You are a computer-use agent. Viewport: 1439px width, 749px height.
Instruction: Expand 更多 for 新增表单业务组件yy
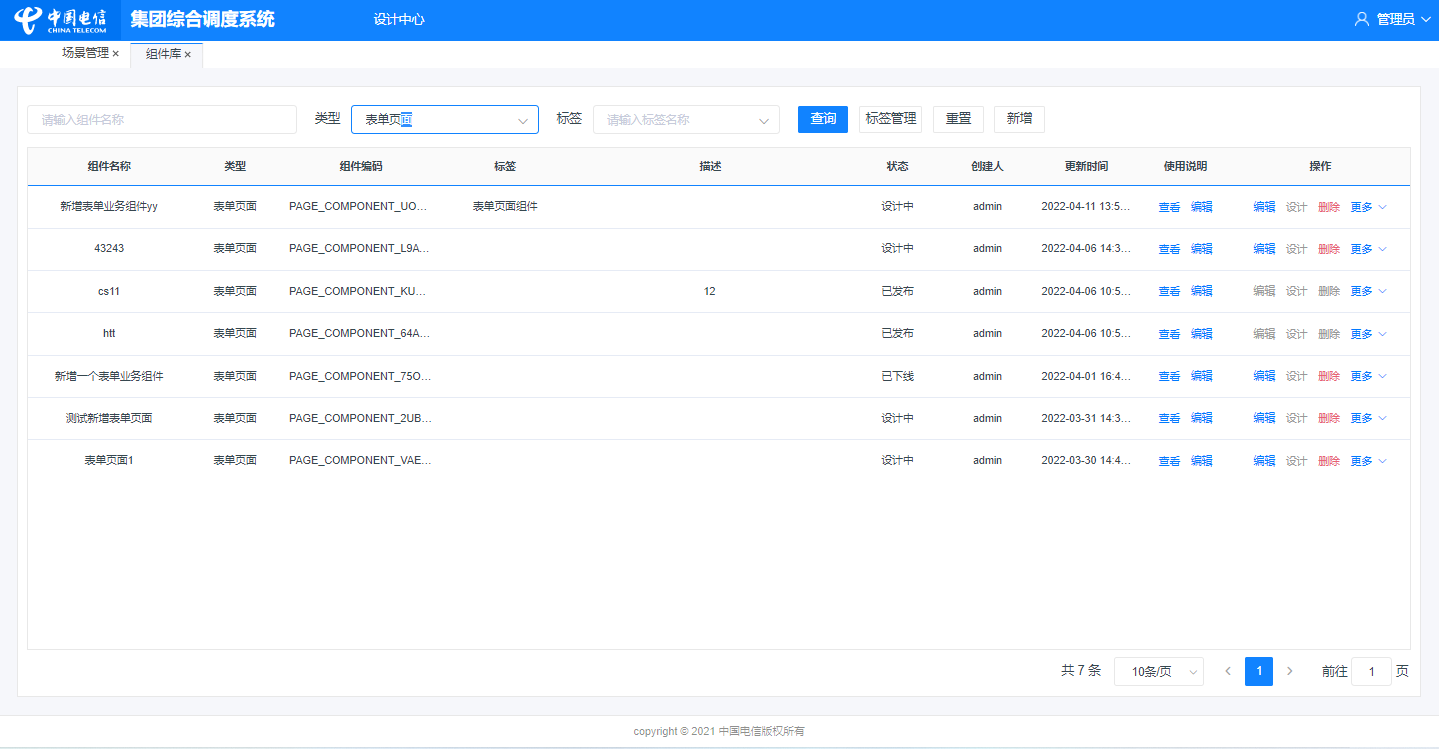1368,207
